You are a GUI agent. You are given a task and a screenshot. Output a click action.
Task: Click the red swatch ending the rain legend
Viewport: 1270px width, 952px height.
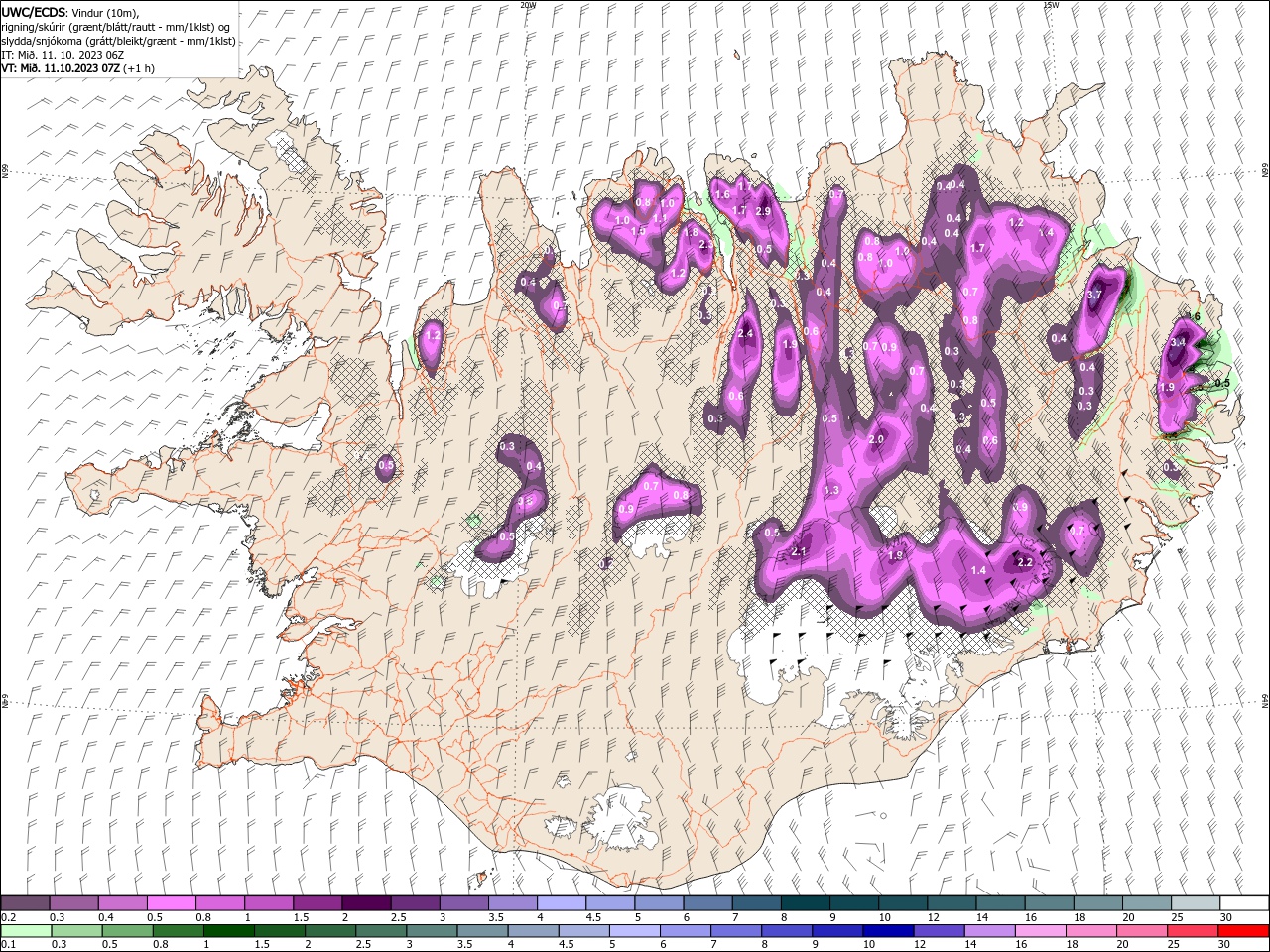[x=1244, y=931]
